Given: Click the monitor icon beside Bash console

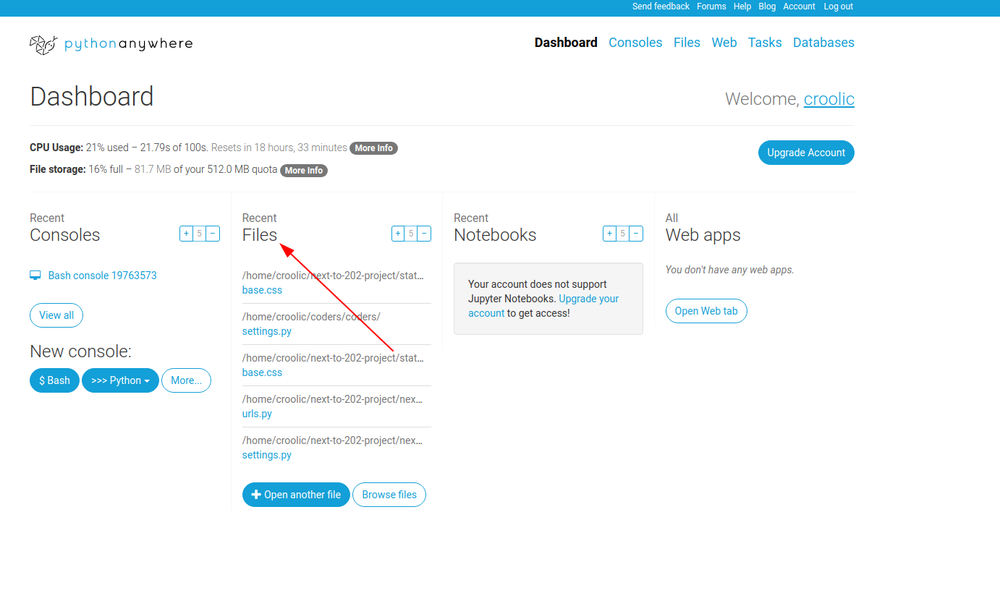Looking at the screenshot, I should [x=35, y=275].
